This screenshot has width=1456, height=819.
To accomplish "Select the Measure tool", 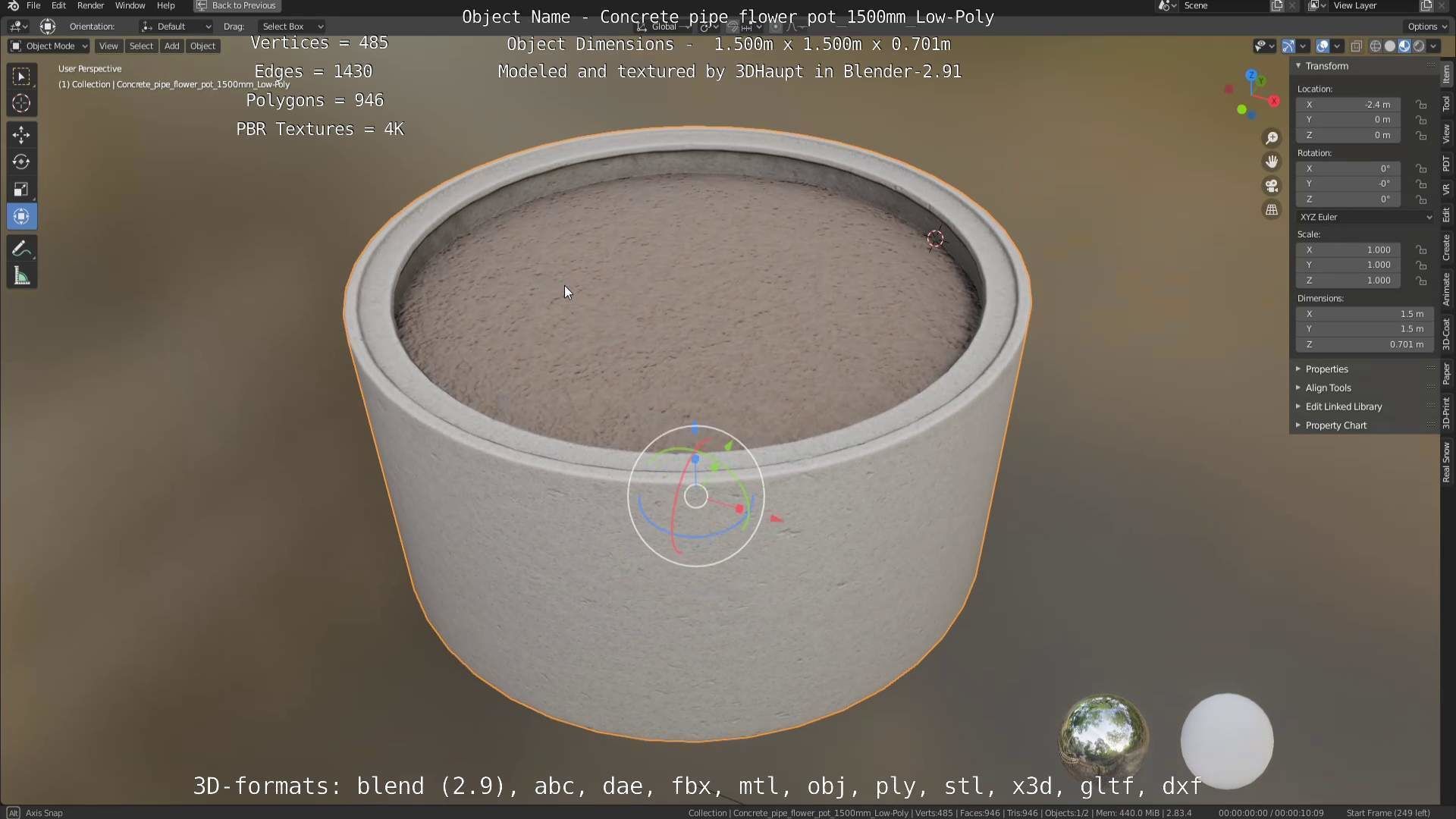I will click(x=21, y=276).
